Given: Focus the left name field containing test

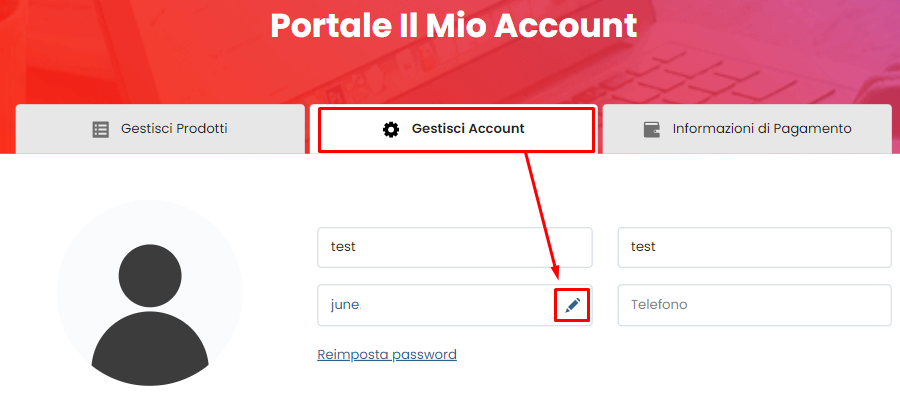Looking at the screenshot, I should point(455,247).
